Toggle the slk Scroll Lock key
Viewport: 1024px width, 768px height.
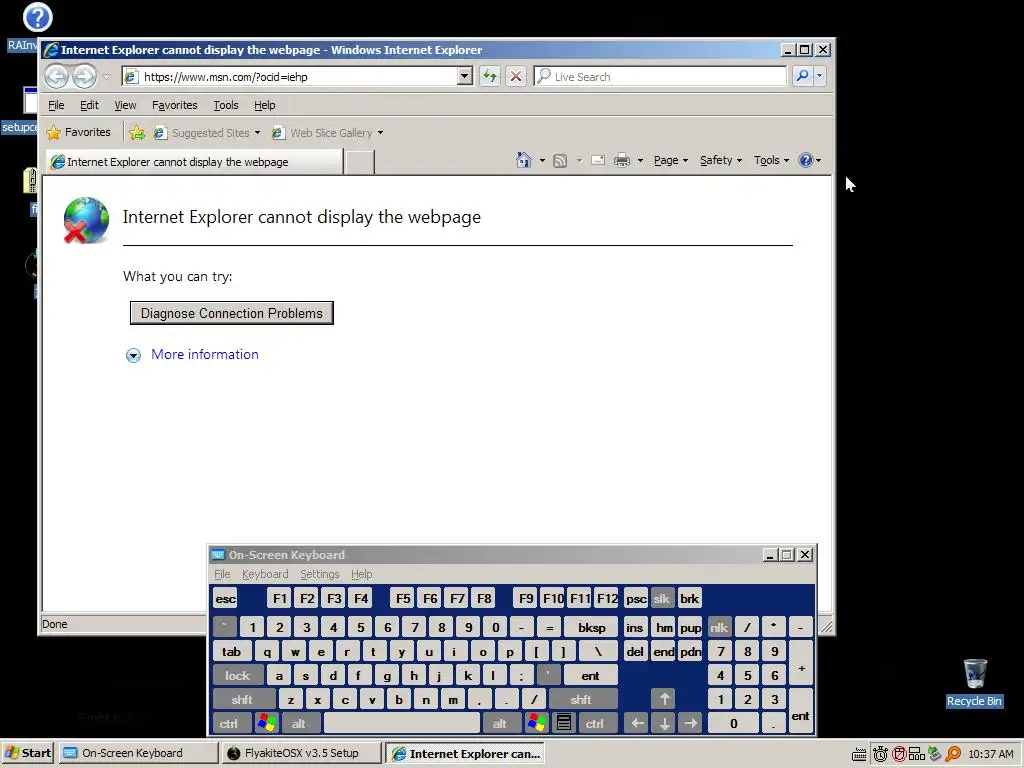pyautogui.click(x=662, y=598)
